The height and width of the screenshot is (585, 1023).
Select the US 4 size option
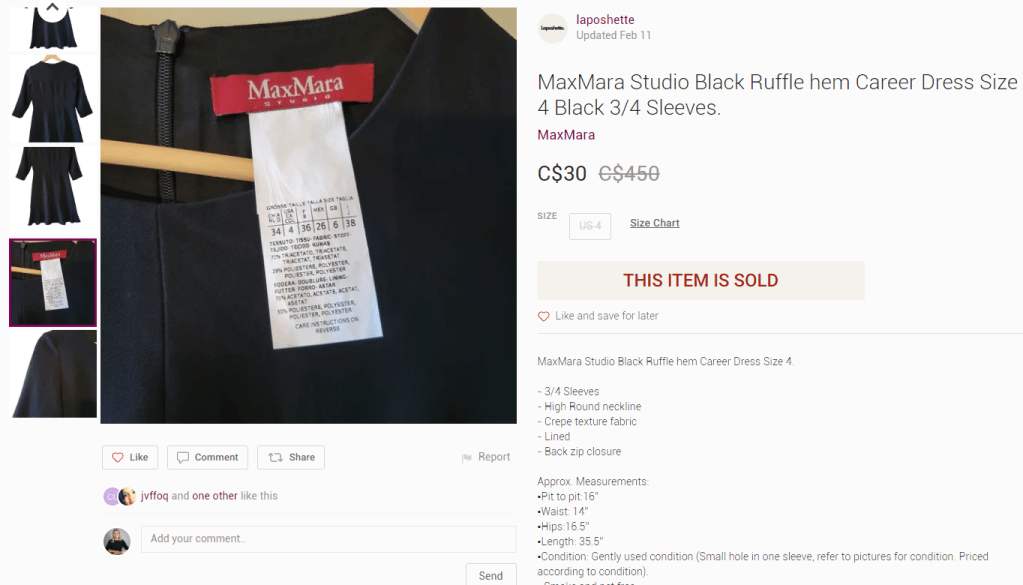click(590, 226)
